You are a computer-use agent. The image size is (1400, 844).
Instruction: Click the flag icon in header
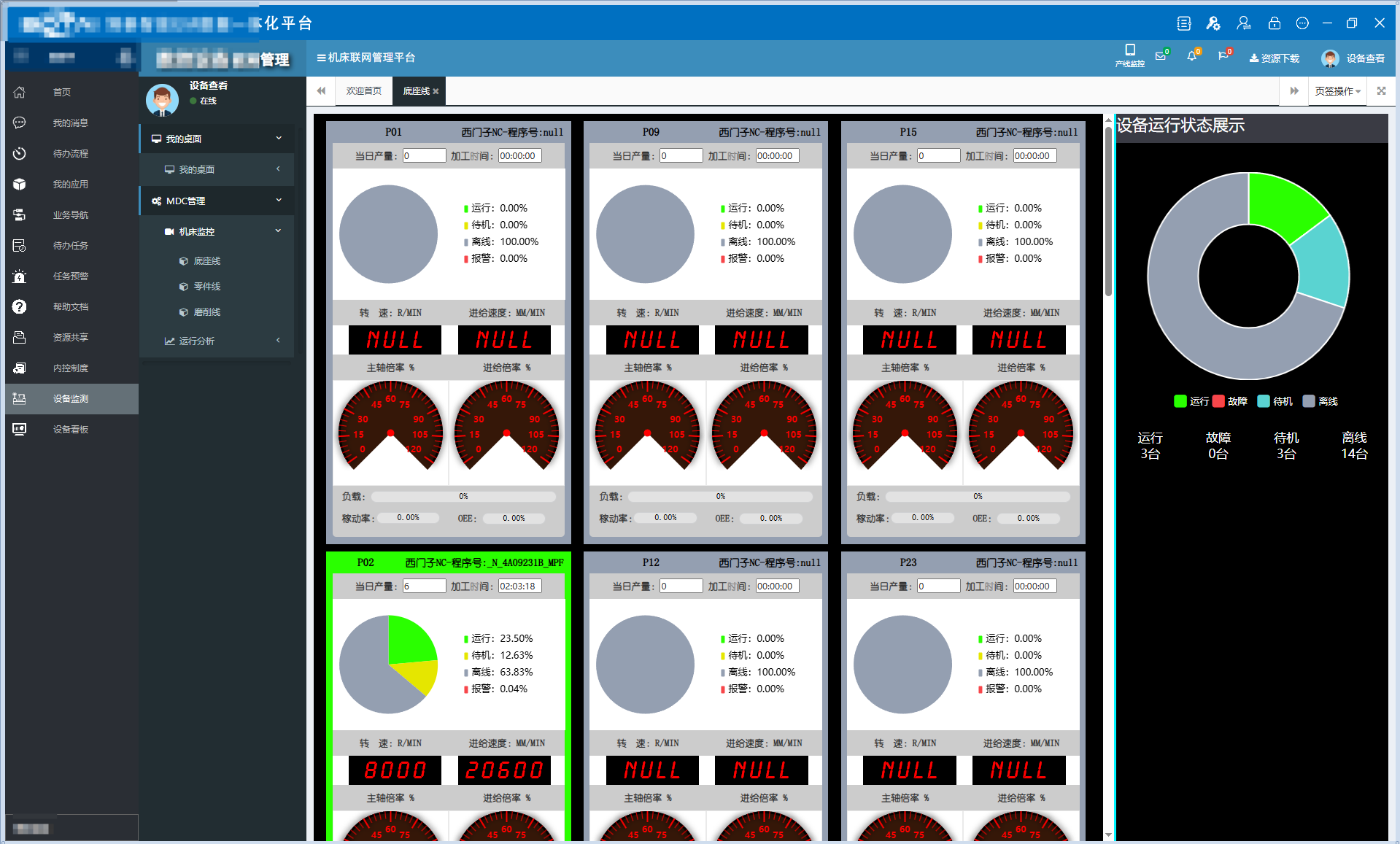click(1223, 57)
